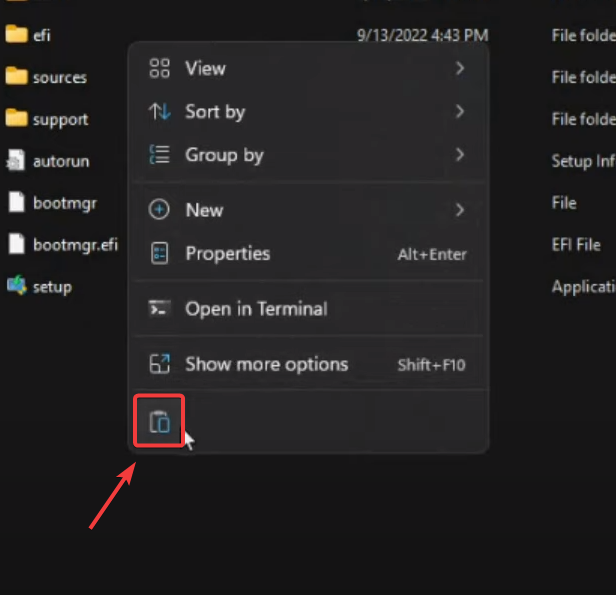Viewport: 616px width, 595px height.
Task: Select Show more options
Action: point(266,365)
